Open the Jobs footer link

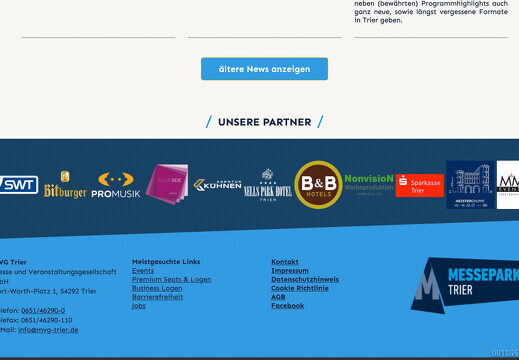(x=139, y=306)
